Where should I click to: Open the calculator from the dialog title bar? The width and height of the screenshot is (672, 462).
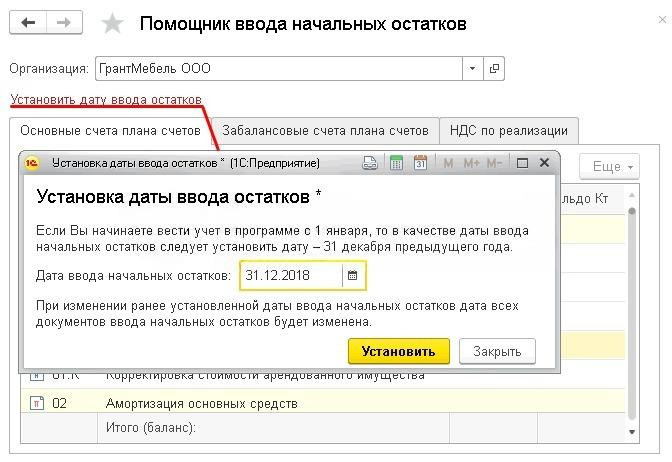tap(396, 163)
